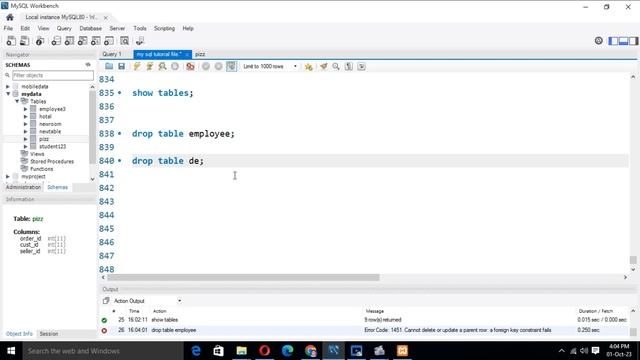Screen dimensions: 640x360
Task: Click the taskbar search box
Action: click(103, 351)
